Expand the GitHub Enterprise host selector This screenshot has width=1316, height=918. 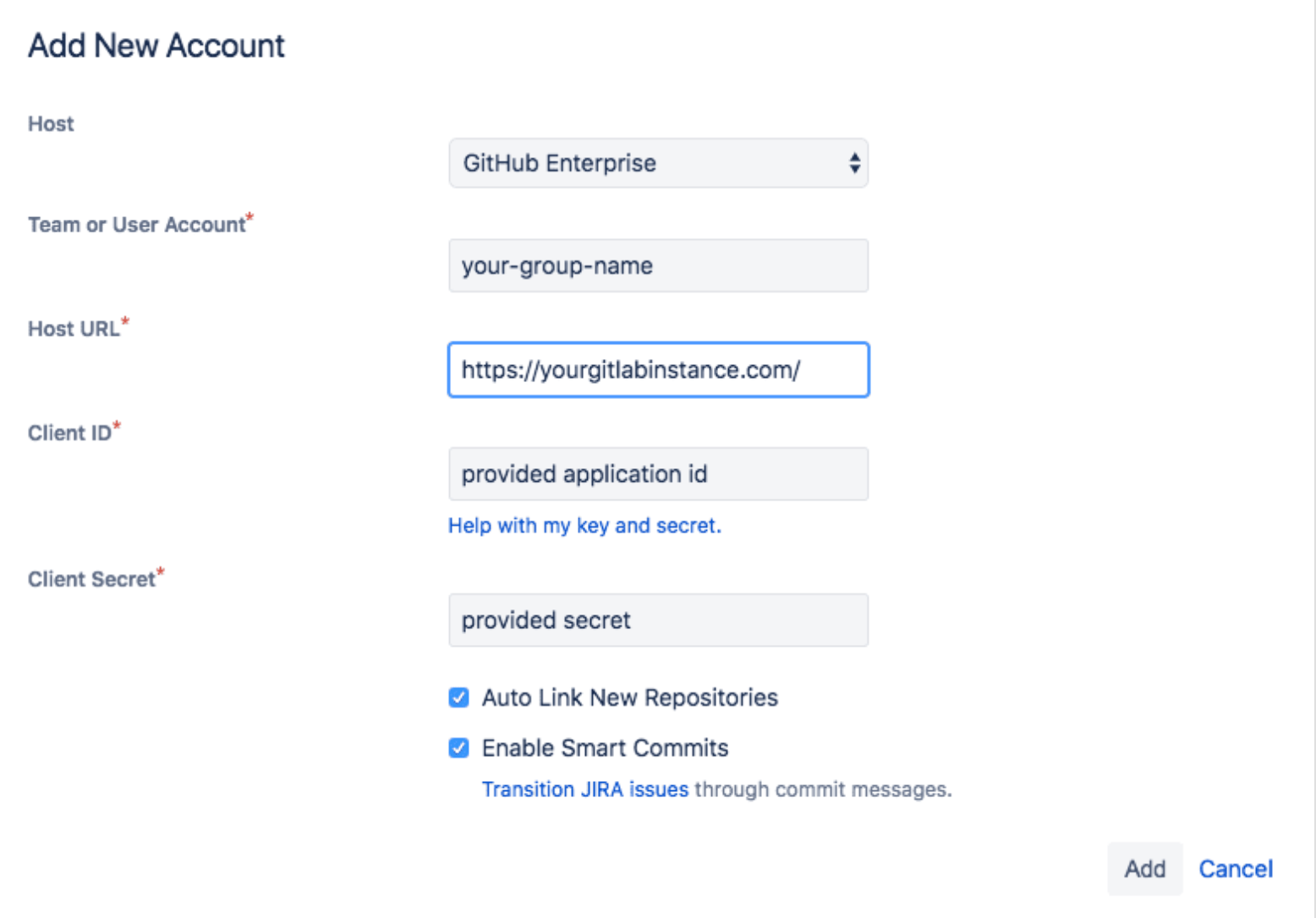[658, 163]
